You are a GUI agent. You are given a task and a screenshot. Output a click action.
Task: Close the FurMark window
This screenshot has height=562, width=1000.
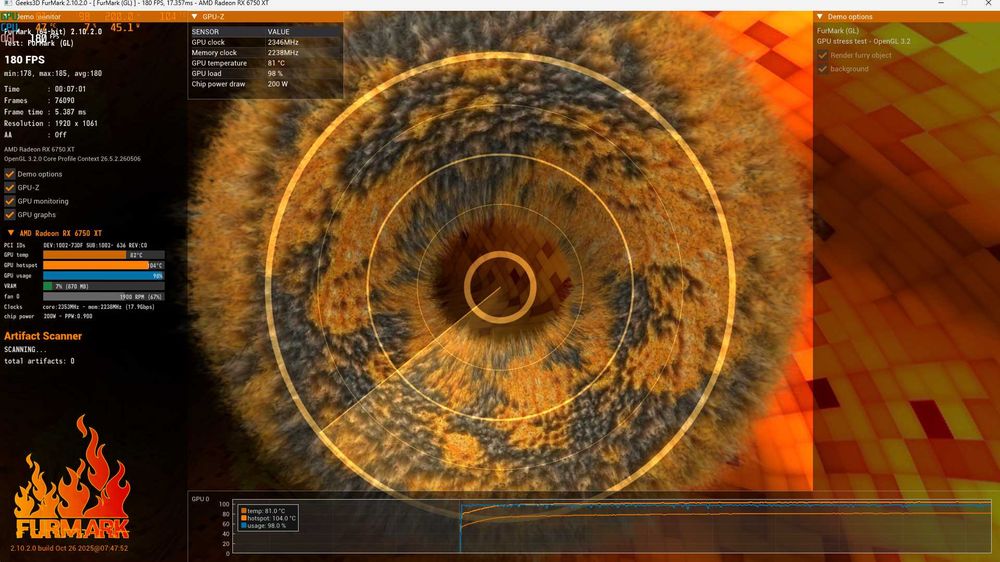point(988,3)
